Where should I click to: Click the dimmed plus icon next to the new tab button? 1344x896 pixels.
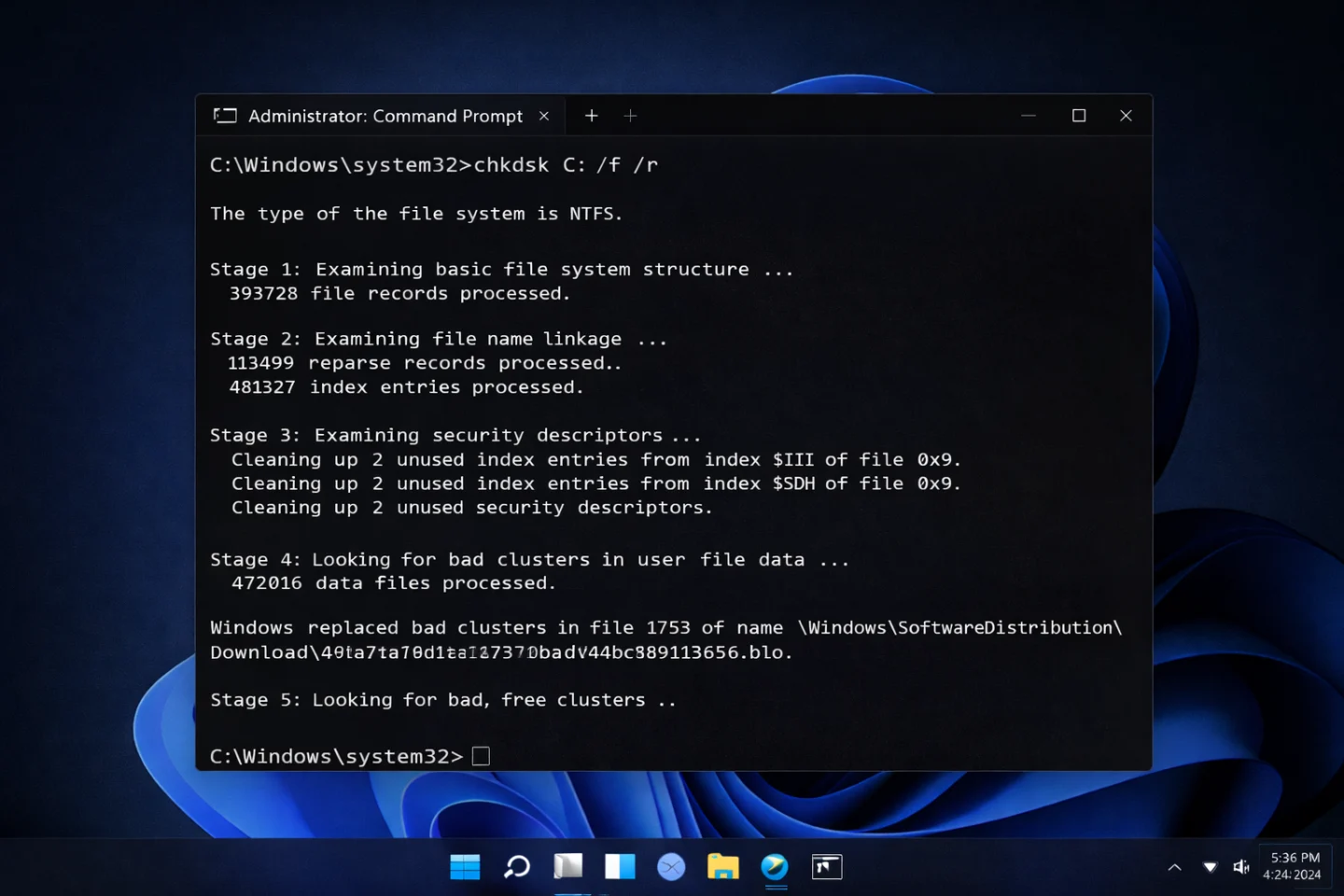coord(630,116)
